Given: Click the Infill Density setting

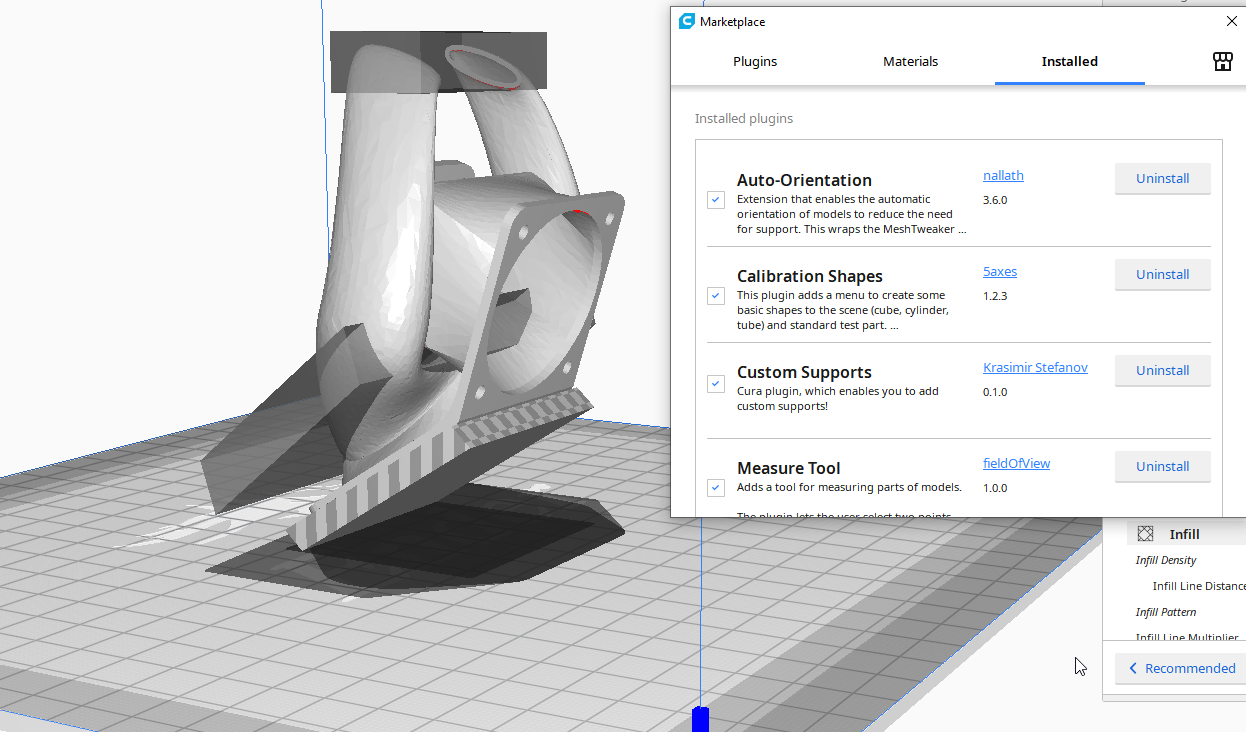Looking at the screenshot, I should 1166,560.
